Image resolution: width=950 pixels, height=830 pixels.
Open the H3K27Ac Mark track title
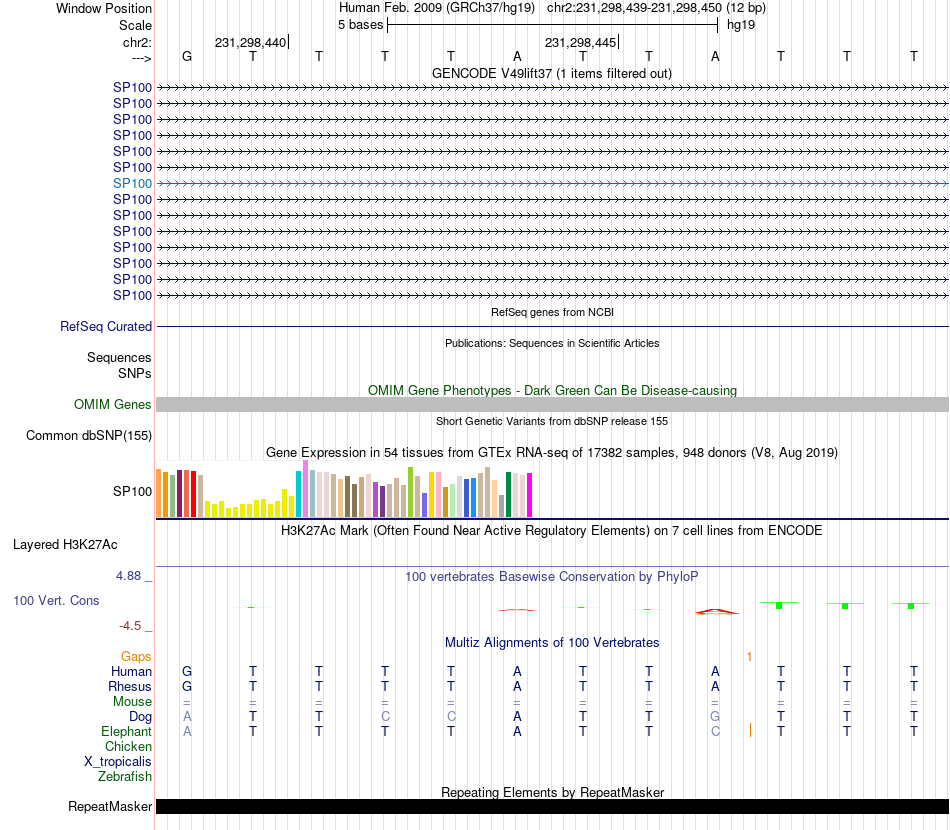(x=552, y=531)
